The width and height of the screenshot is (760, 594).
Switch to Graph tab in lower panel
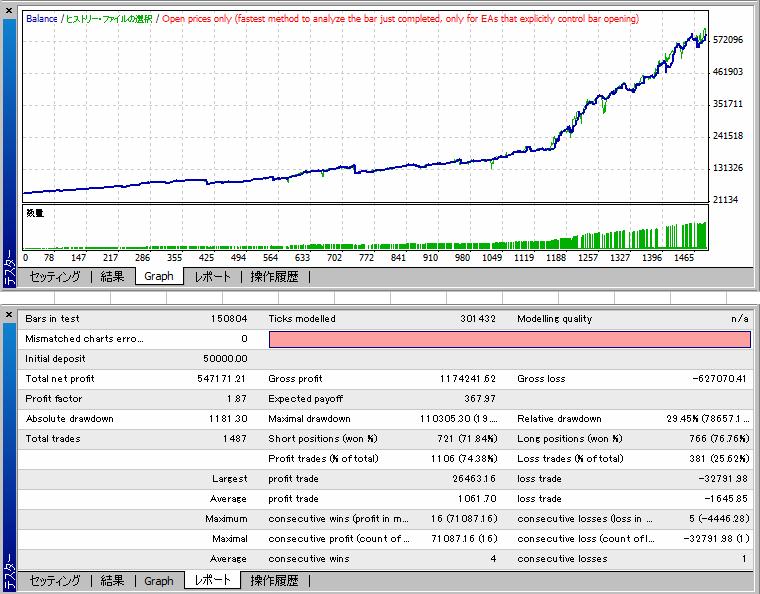pyautogui.click(x=159, y=580)
